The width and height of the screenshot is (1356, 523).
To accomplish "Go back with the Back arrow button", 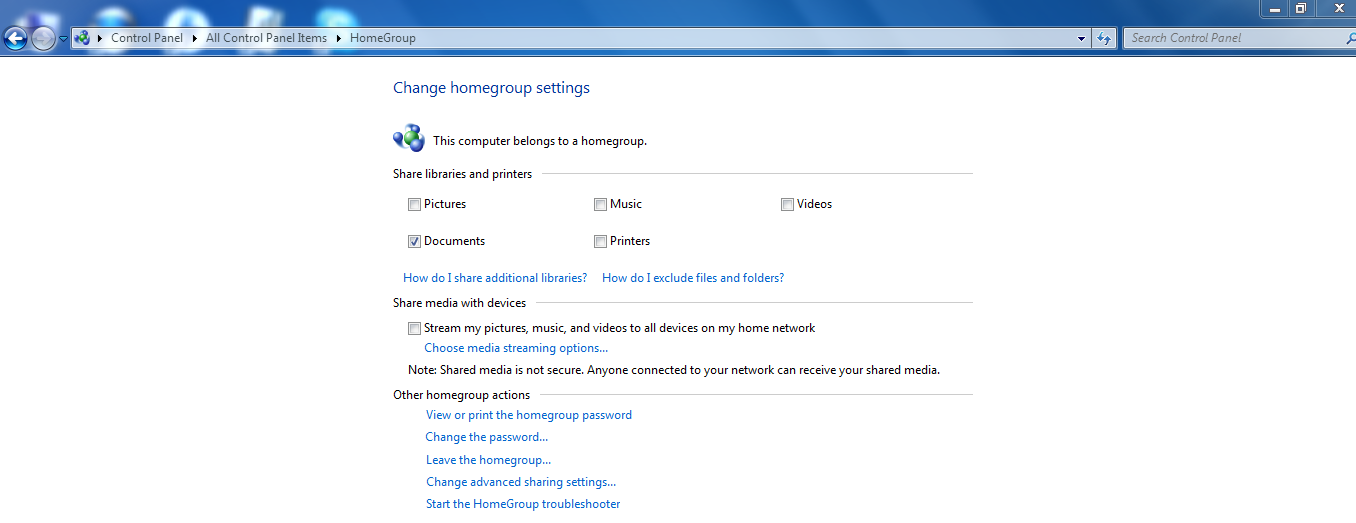I will point(15,39).
